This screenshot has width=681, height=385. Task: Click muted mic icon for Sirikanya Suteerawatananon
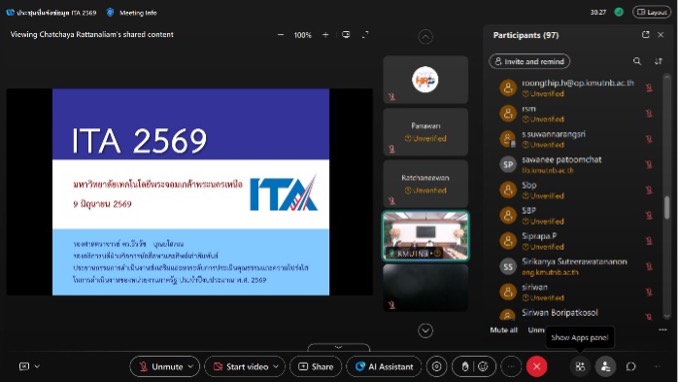click(x=650, y=267)
